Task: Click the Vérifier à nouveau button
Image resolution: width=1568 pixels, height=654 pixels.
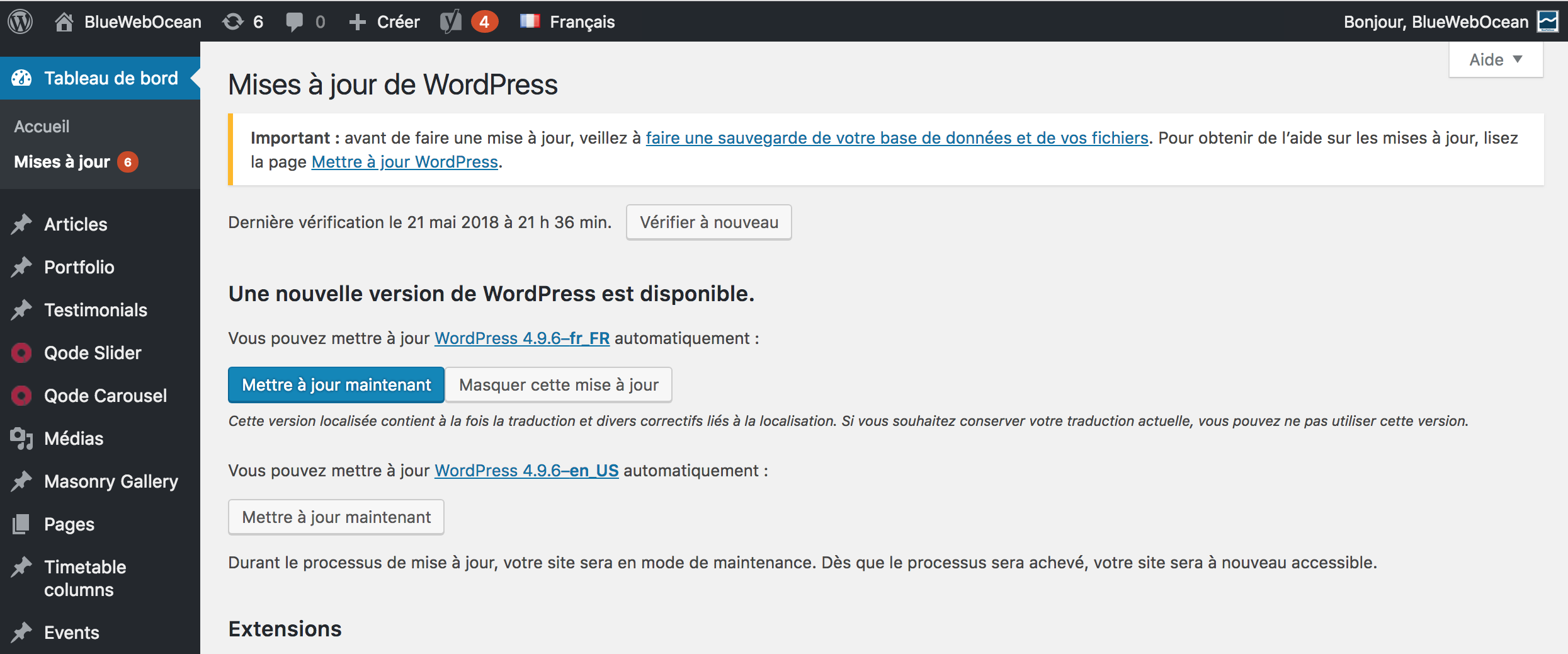Action: pyautogui.click(x=709, y=222)
